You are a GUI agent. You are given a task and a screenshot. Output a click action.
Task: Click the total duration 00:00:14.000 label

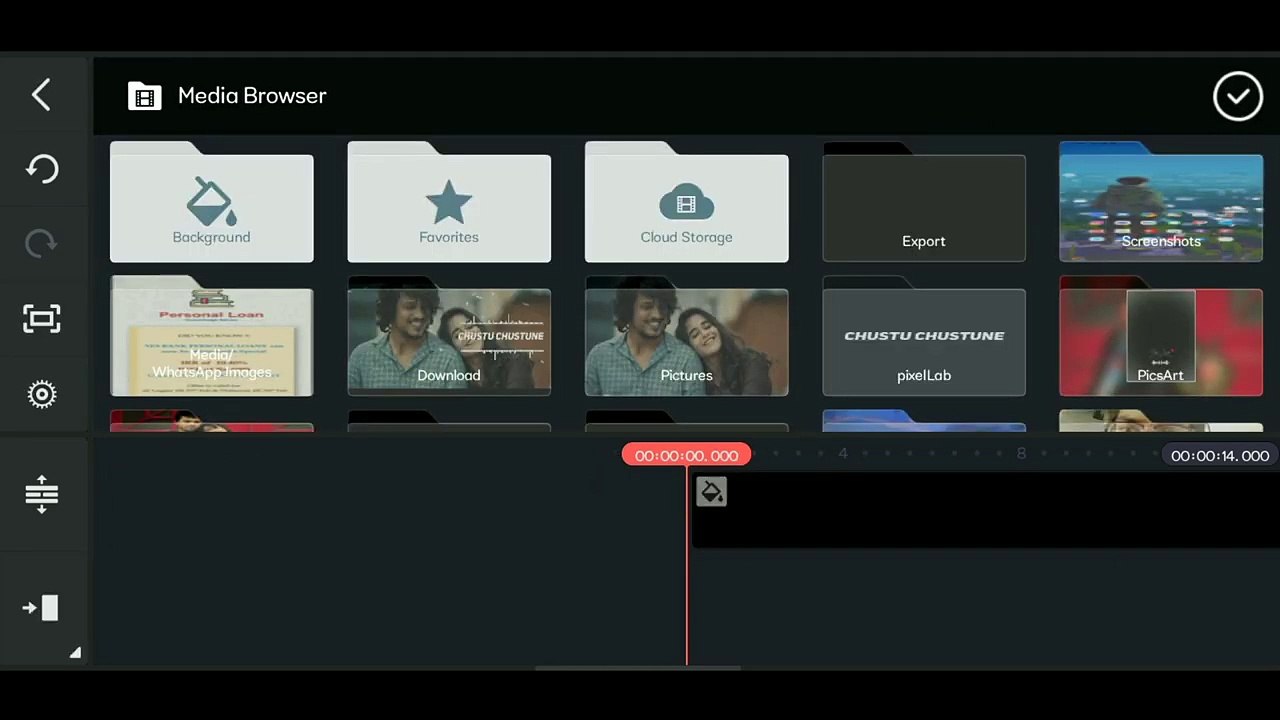(x=1220, y=455)
